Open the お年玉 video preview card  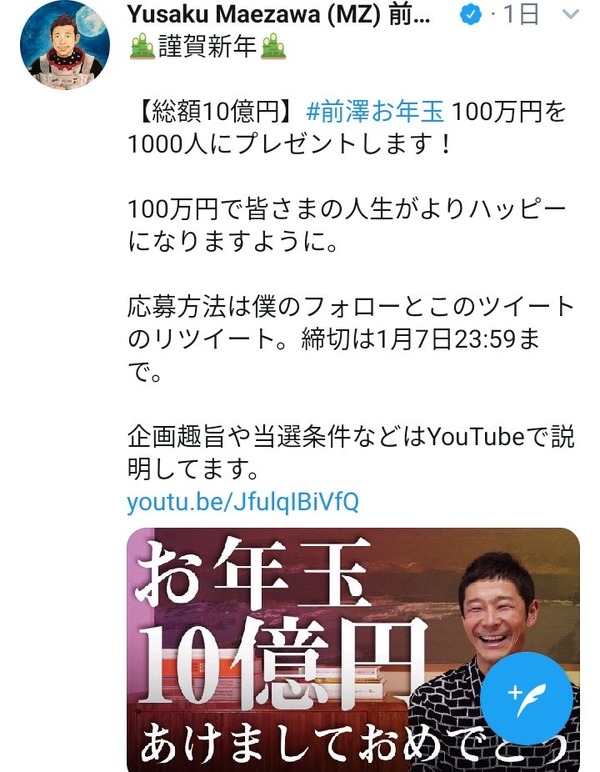click(x=353, y=650)
